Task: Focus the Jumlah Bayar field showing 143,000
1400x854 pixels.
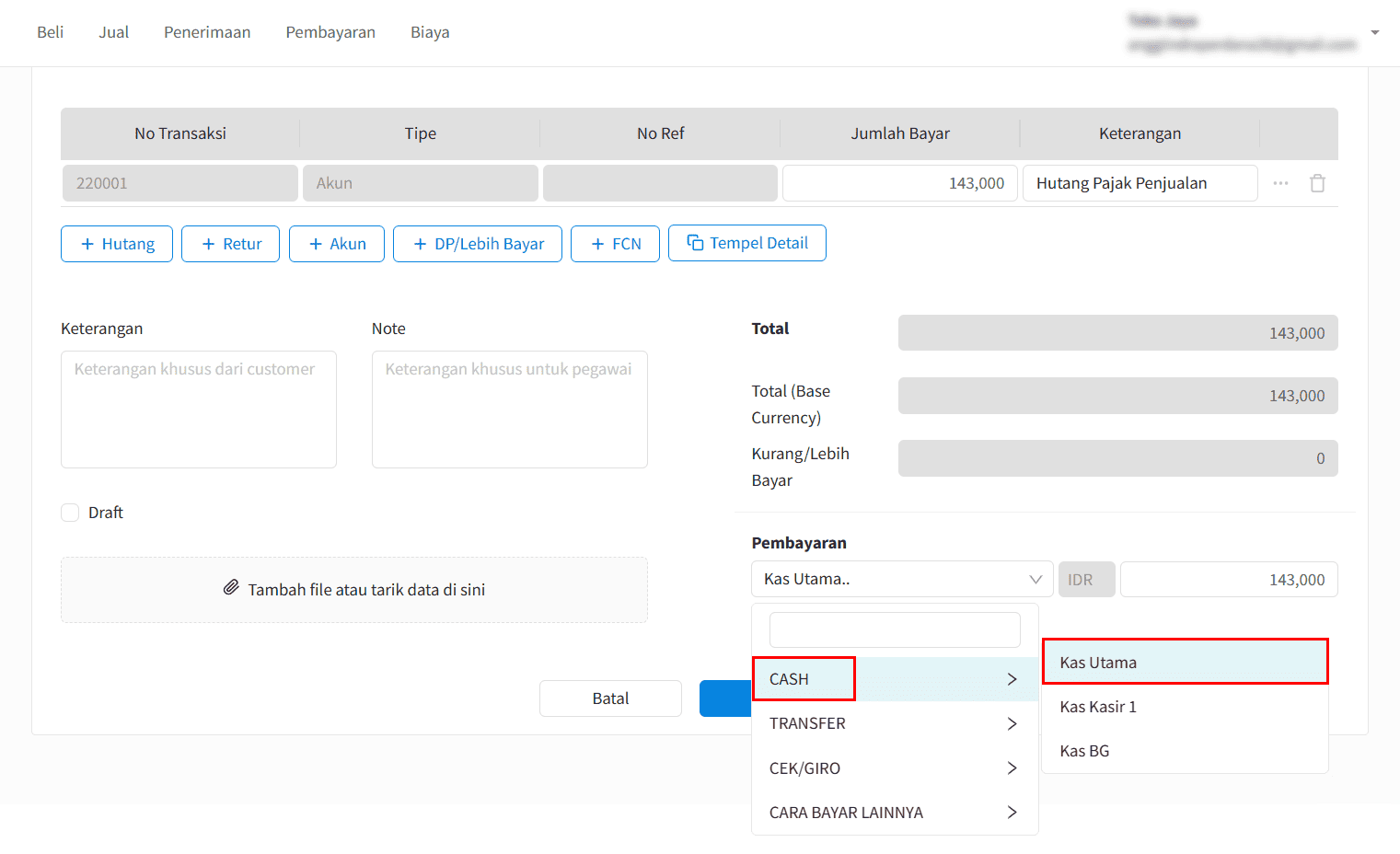Action: click(x=900, y=183)
